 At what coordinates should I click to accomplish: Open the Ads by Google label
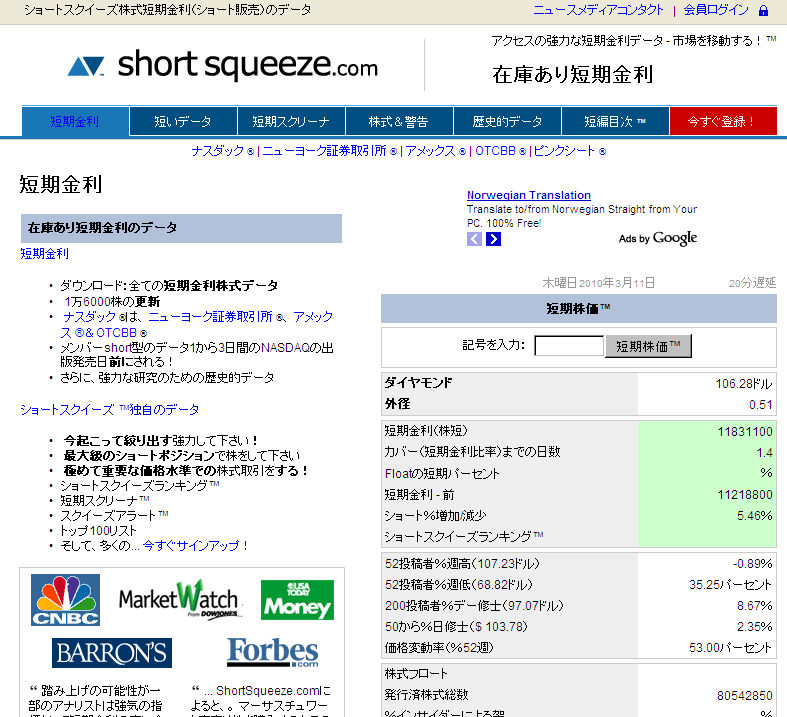[x=657, y=238]
